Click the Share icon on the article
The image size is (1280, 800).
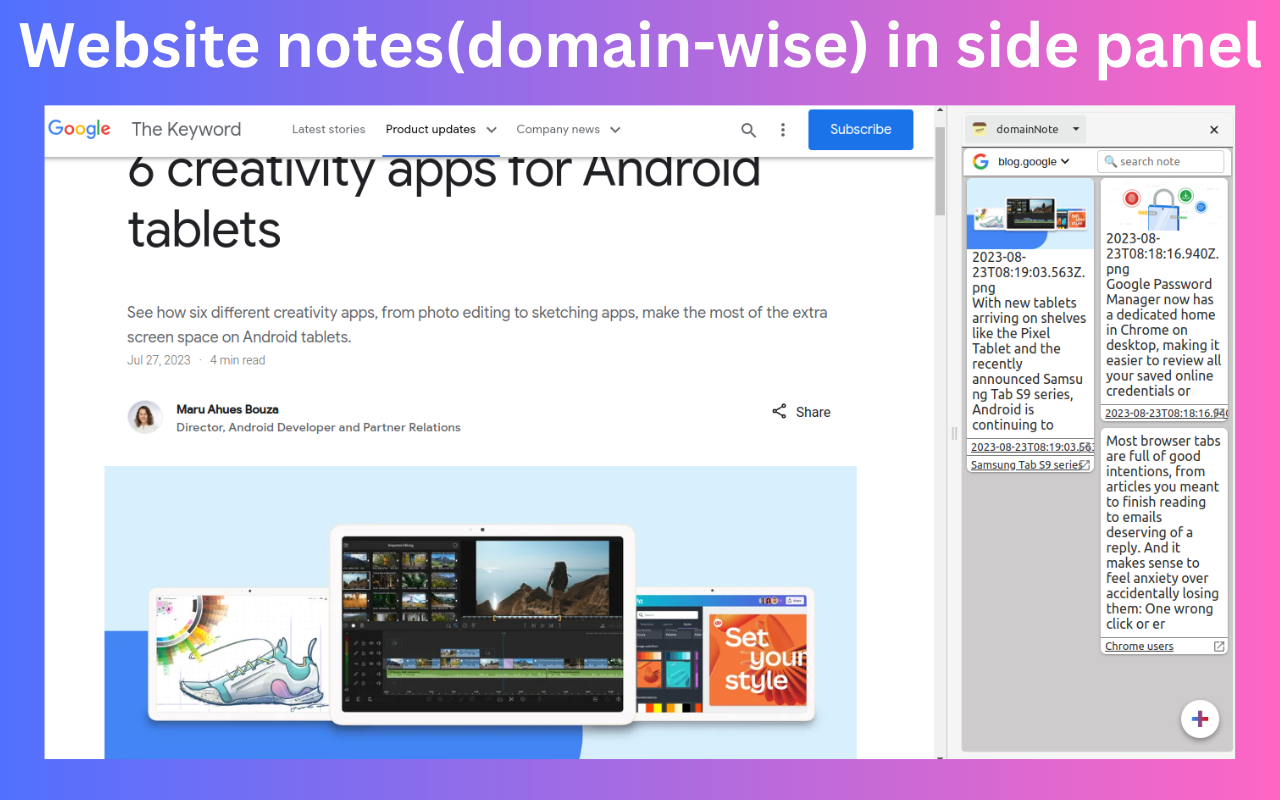(779, 411)
